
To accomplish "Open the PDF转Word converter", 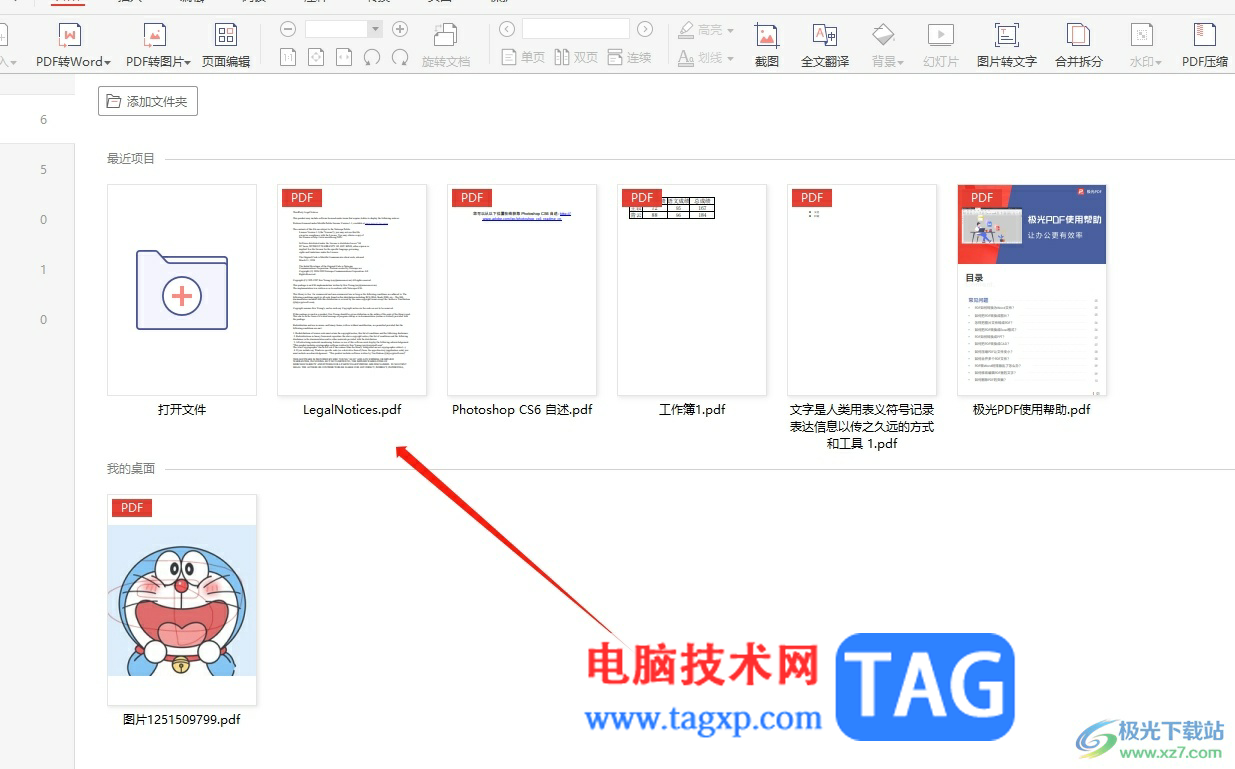I will point(73,45).
